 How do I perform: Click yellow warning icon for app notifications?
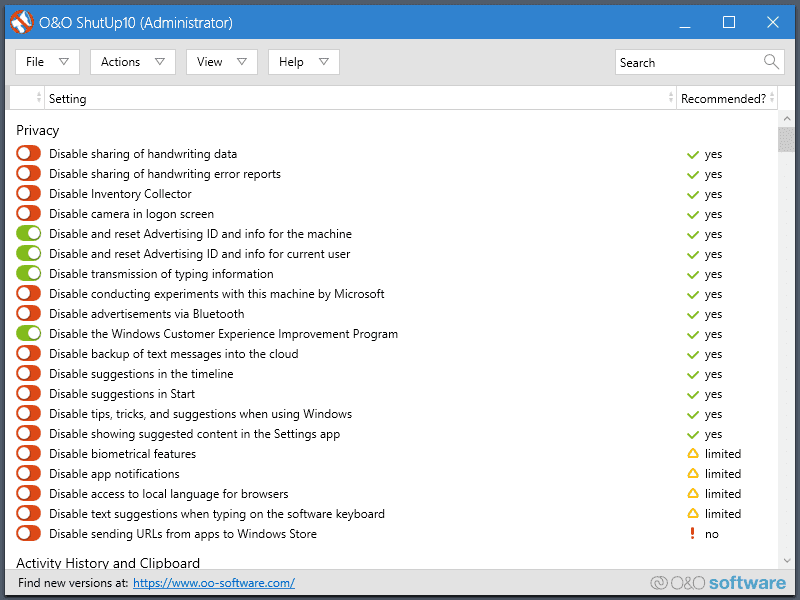[692, 473]
